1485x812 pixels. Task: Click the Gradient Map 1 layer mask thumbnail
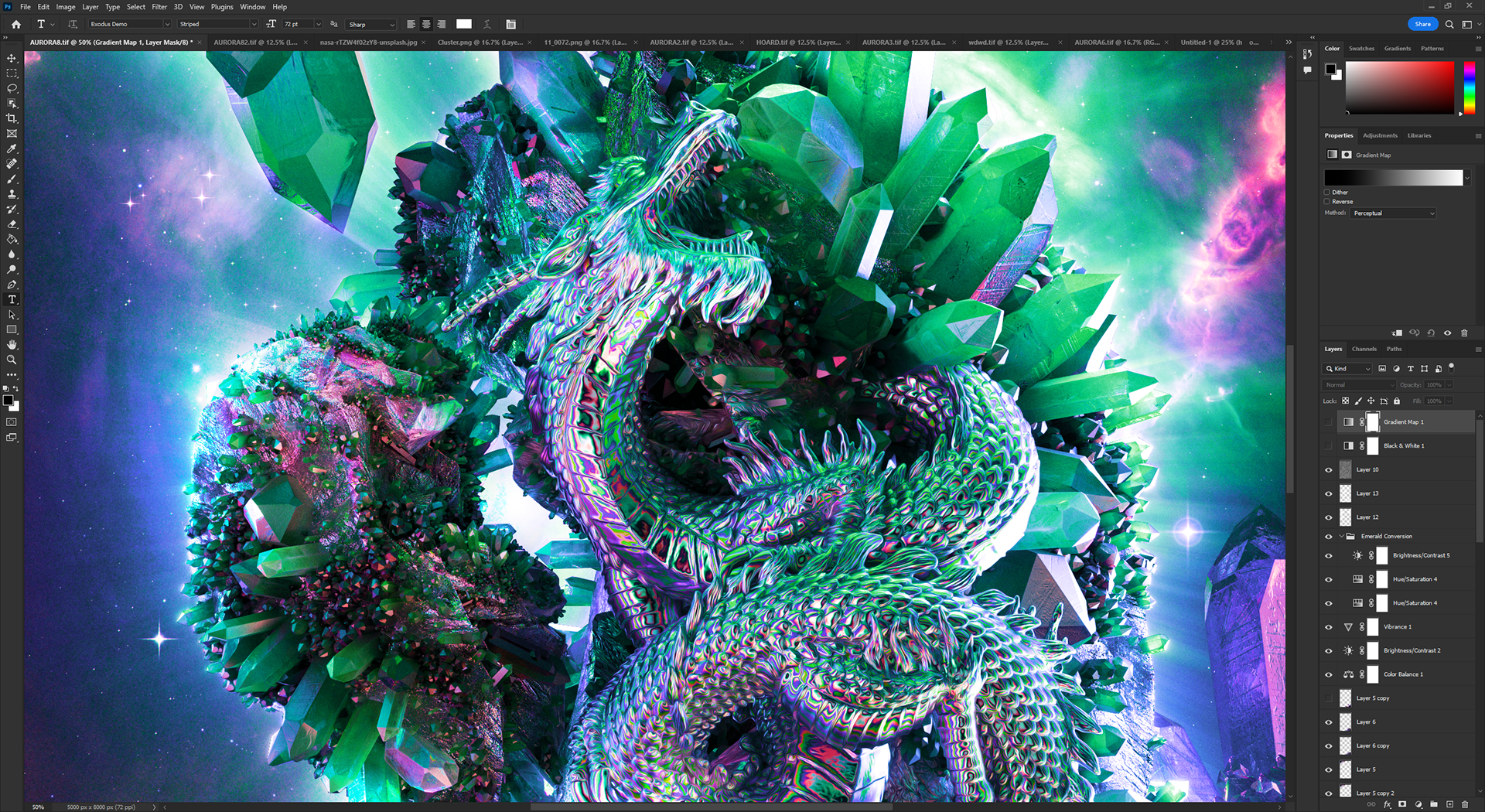(x=1373, y=422)
